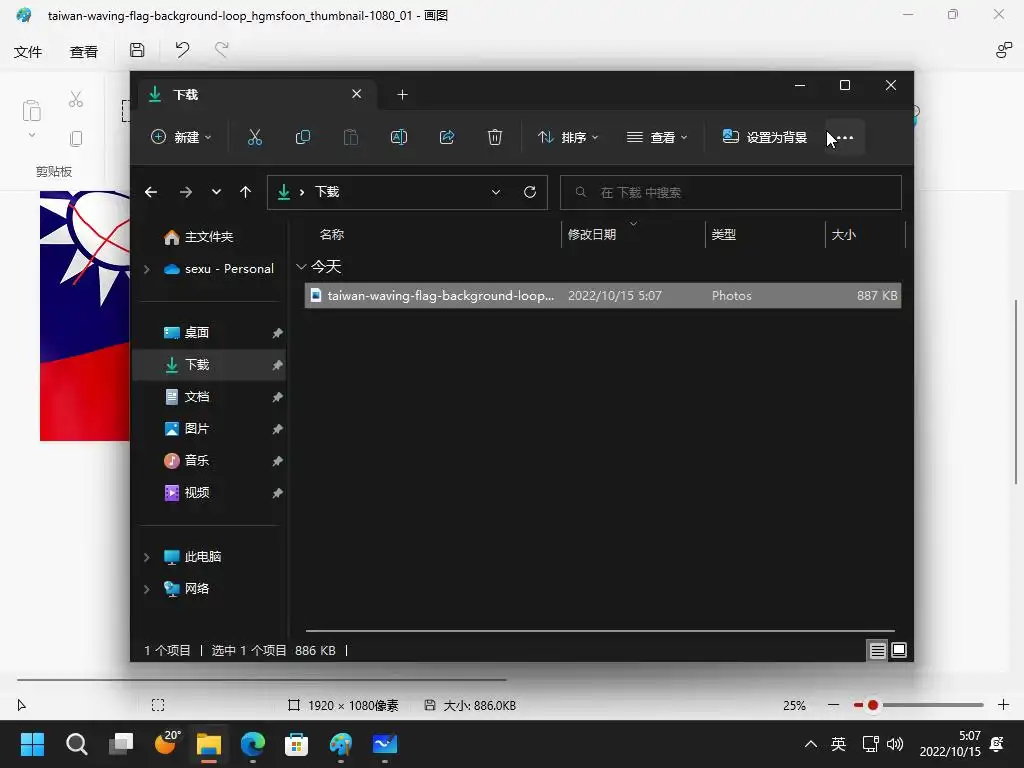
Task: Collapse the 今天 (Today) group
Action: click(x=301, y=266)
